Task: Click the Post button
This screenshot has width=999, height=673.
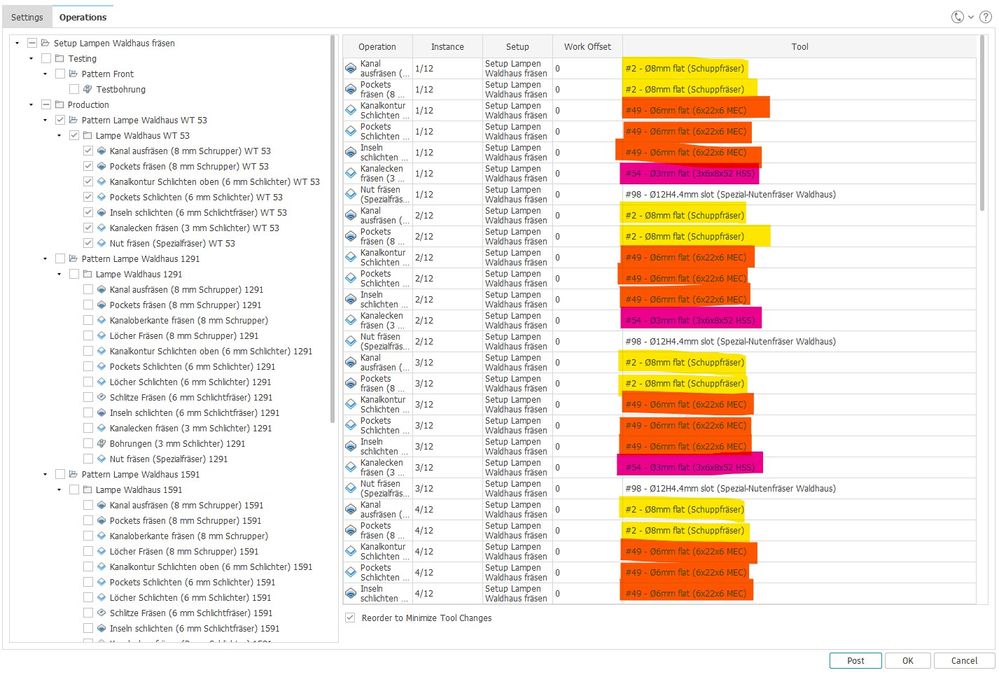Action: [856, 660]
